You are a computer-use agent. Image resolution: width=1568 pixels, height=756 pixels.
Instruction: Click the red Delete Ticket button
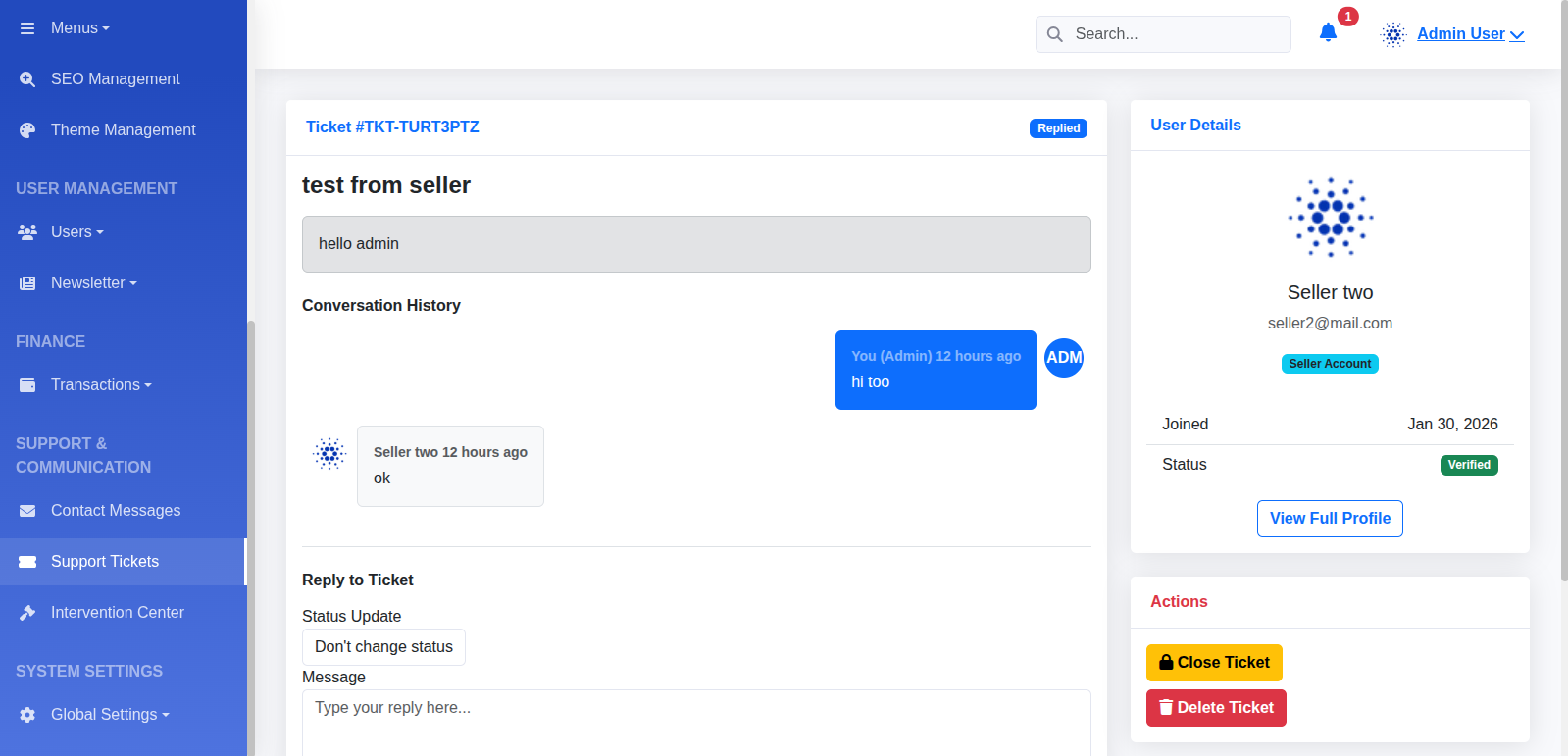1216,708
